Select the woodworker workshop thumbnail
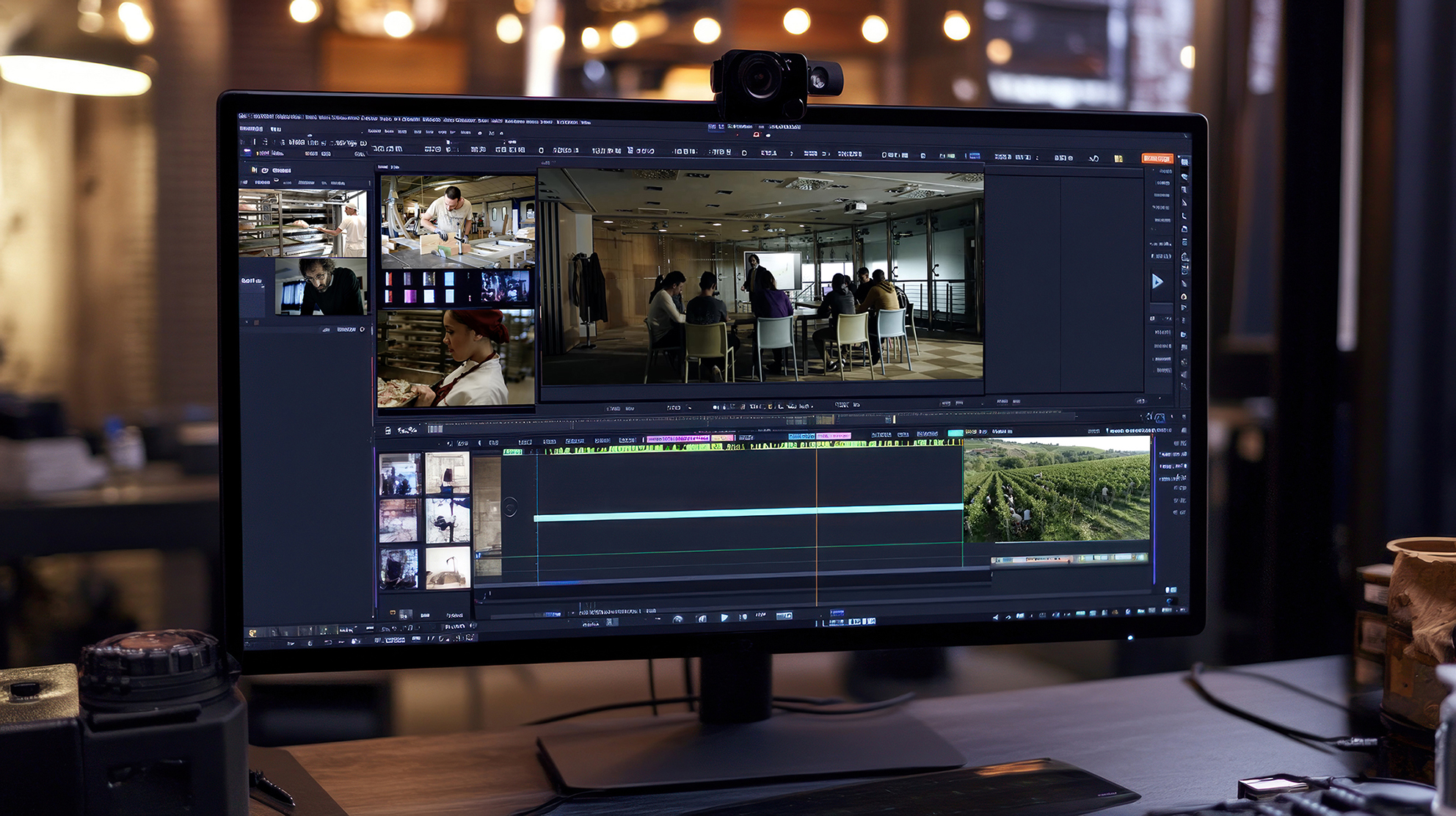 (456, 222)
